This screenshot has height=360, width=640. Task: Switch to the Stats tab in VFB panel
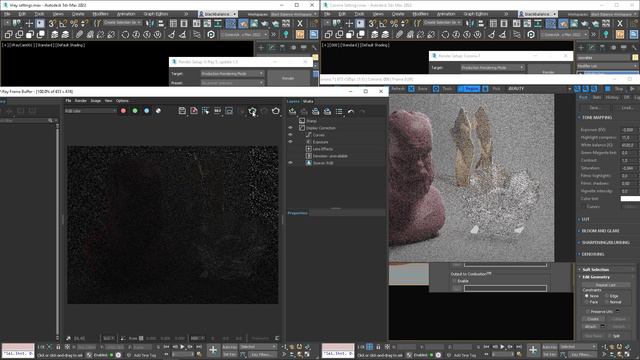308,101
